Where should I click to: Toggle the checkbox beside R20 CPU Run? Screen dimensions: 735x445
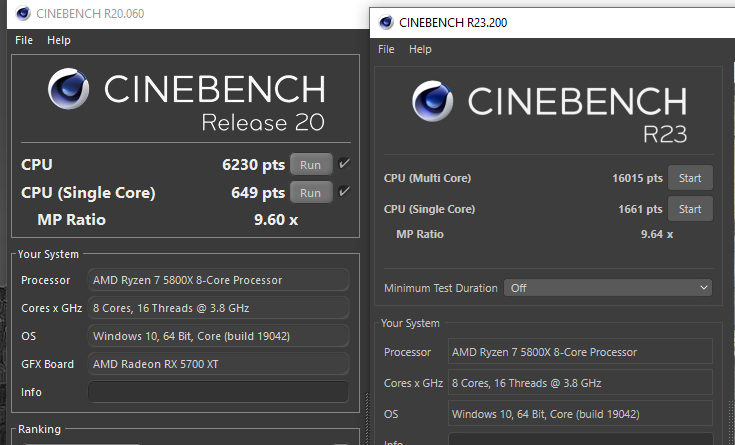point(344,164)
